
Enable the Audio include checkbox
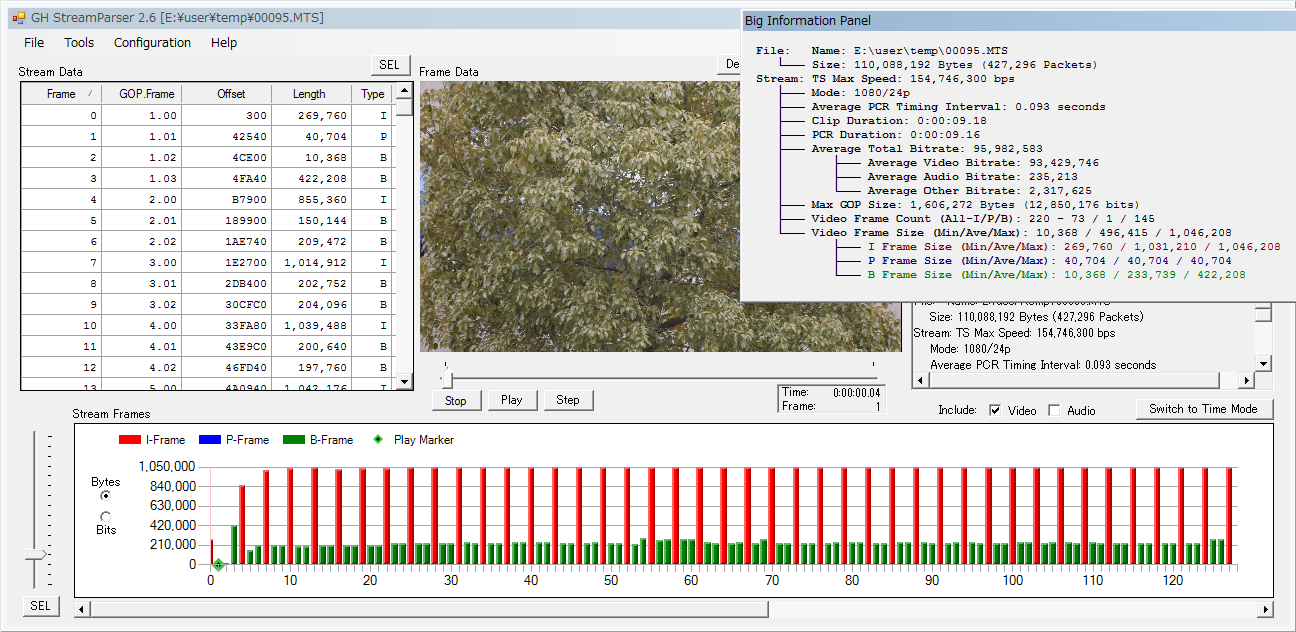tap(1054, 410)
